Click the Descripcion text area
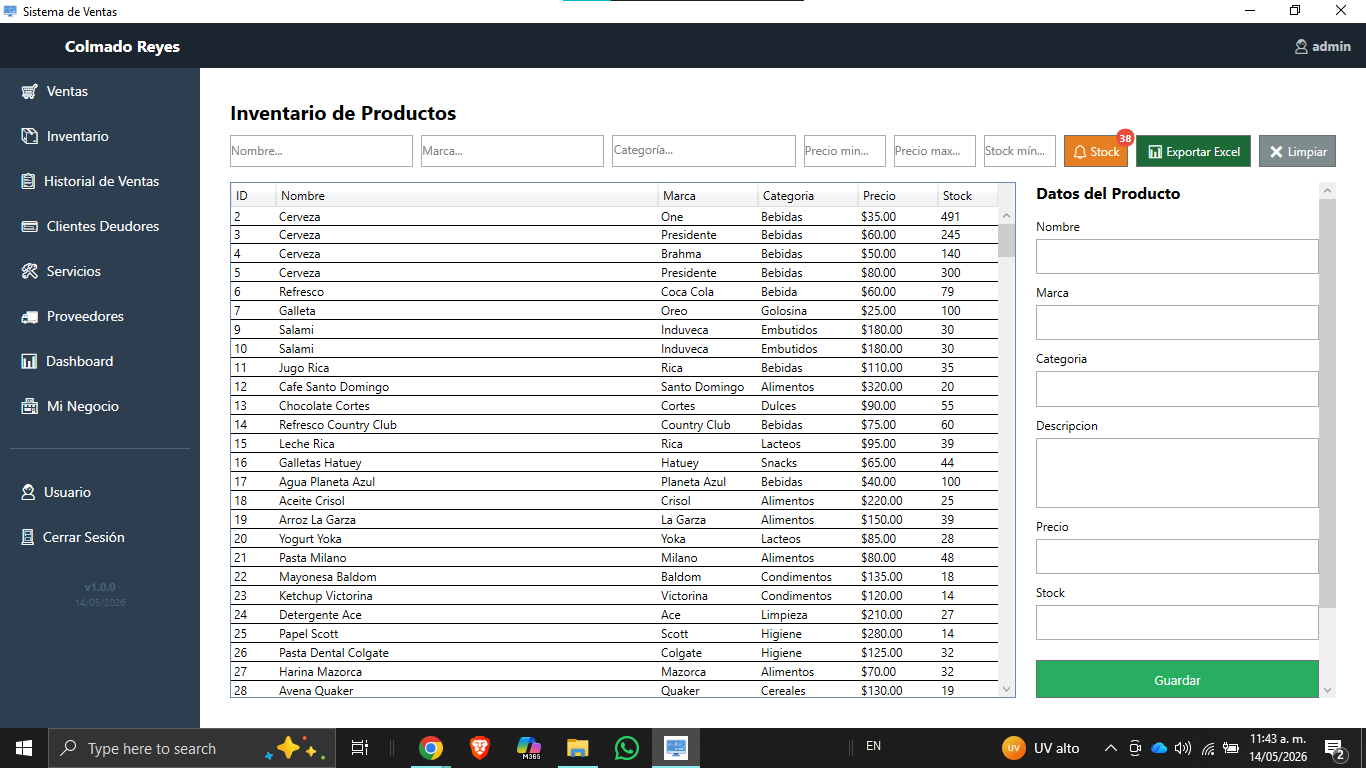 [x=1177, y=473]
